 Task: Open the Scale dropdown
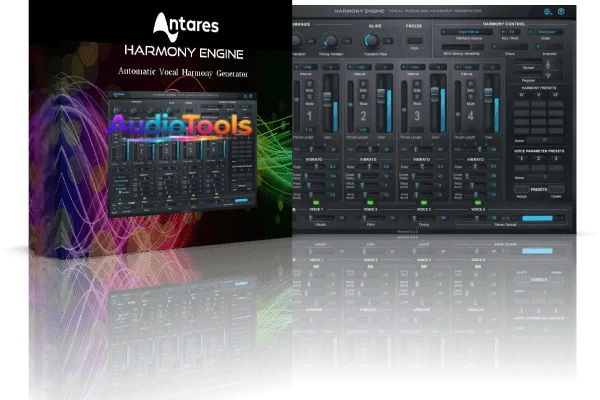click(546, 32)
